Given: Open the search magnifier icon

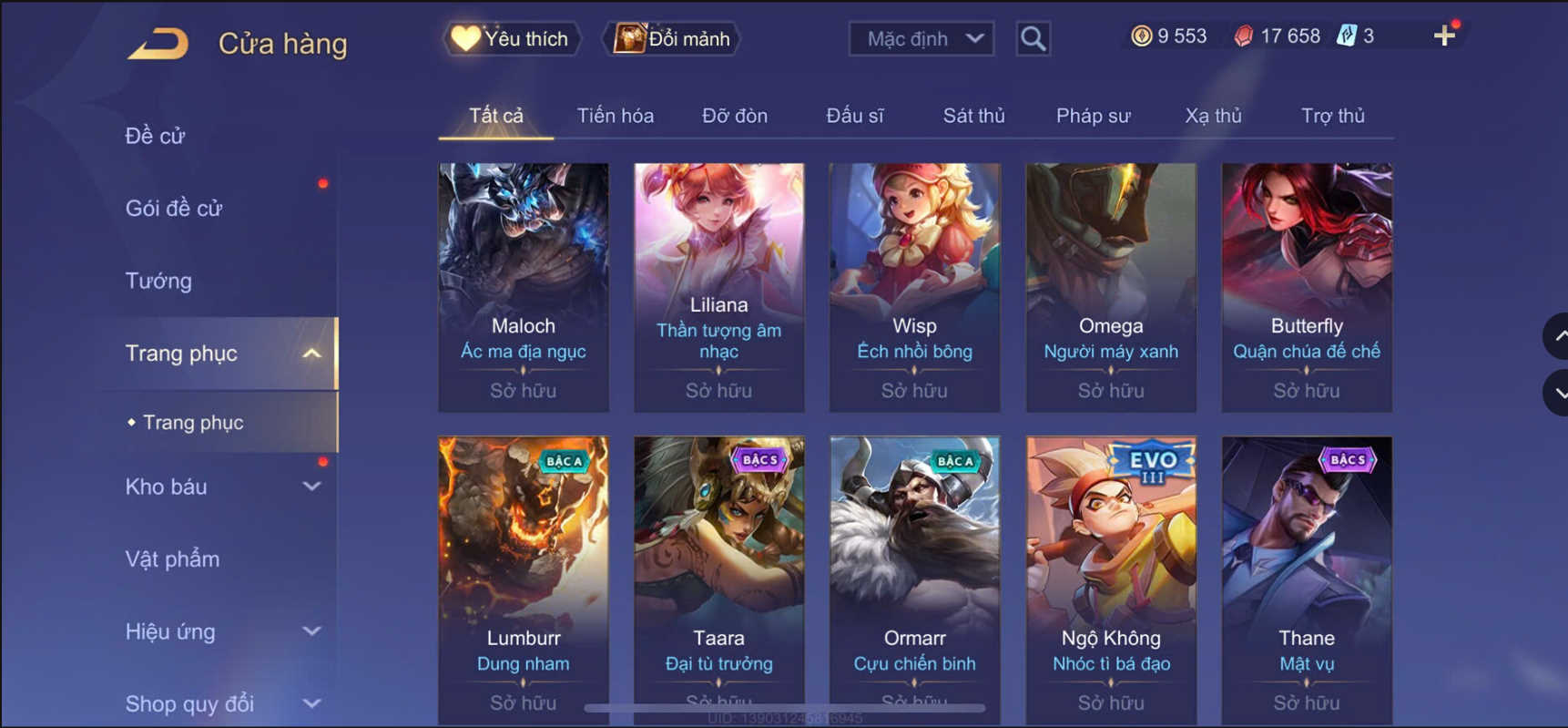Looking at the screenshot, I should [1033, 38].
